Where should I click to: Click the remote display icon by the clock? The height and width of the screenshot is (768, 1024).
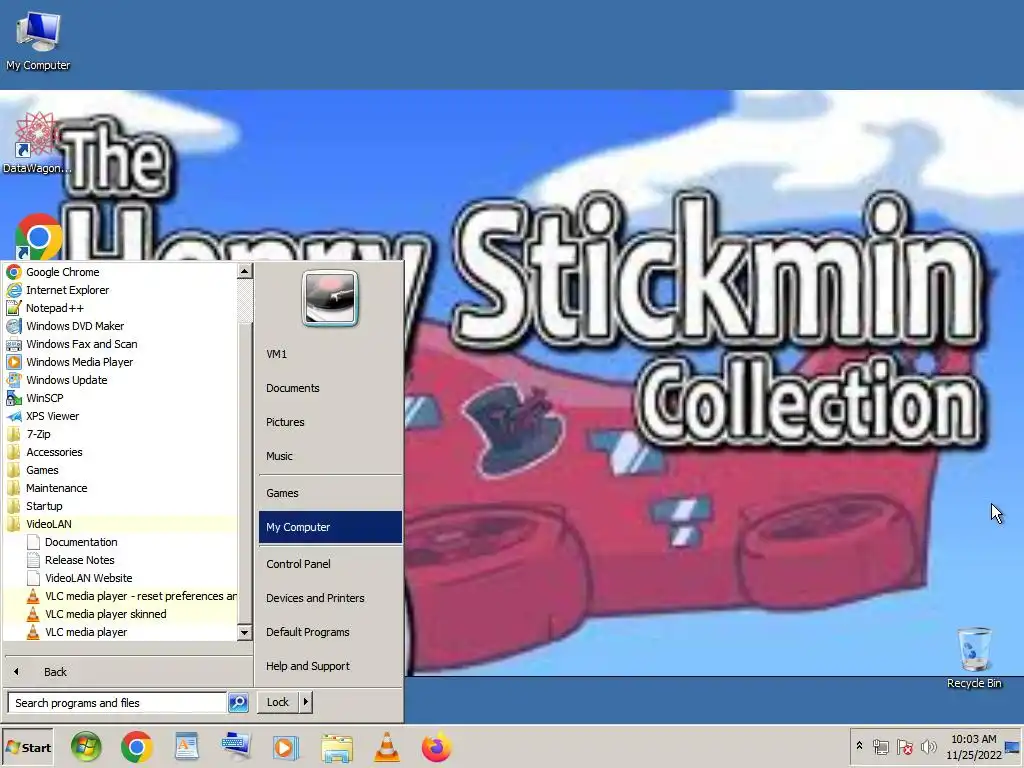click(x=1013, y=747)
